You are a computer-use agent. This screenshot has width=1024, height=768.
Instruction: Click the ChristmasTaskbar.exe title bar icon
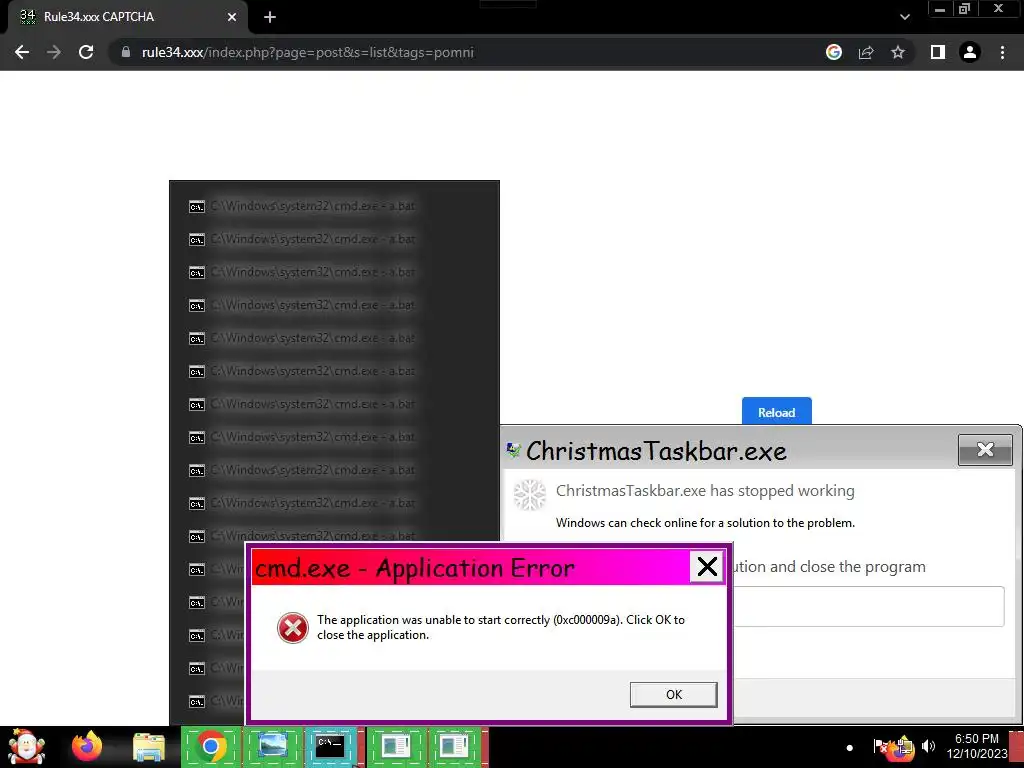pyautogui.click(x=513, y=449)
